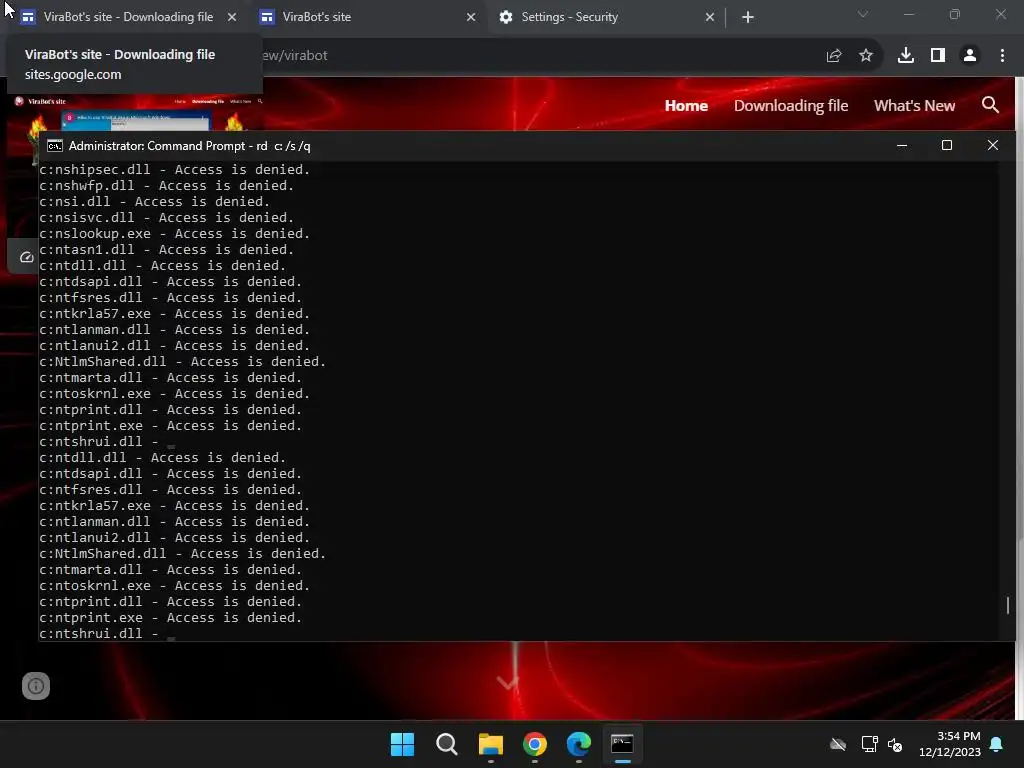Click the site search magnifier icon
The width and height of the screenshot is (1024, 768).
tap(990, 105)
